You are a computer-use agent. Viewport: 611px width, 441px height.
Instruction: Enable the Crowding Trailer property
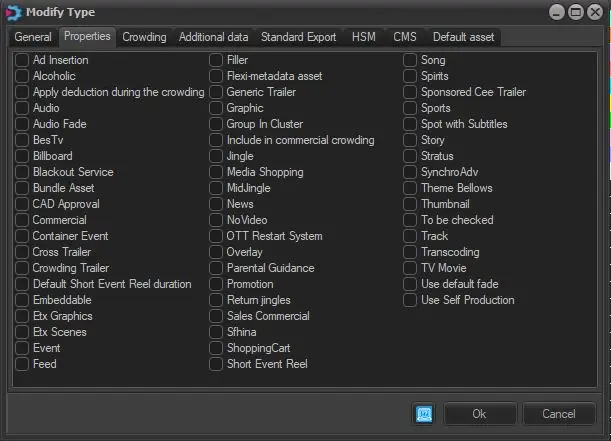(x=22, y=268)
